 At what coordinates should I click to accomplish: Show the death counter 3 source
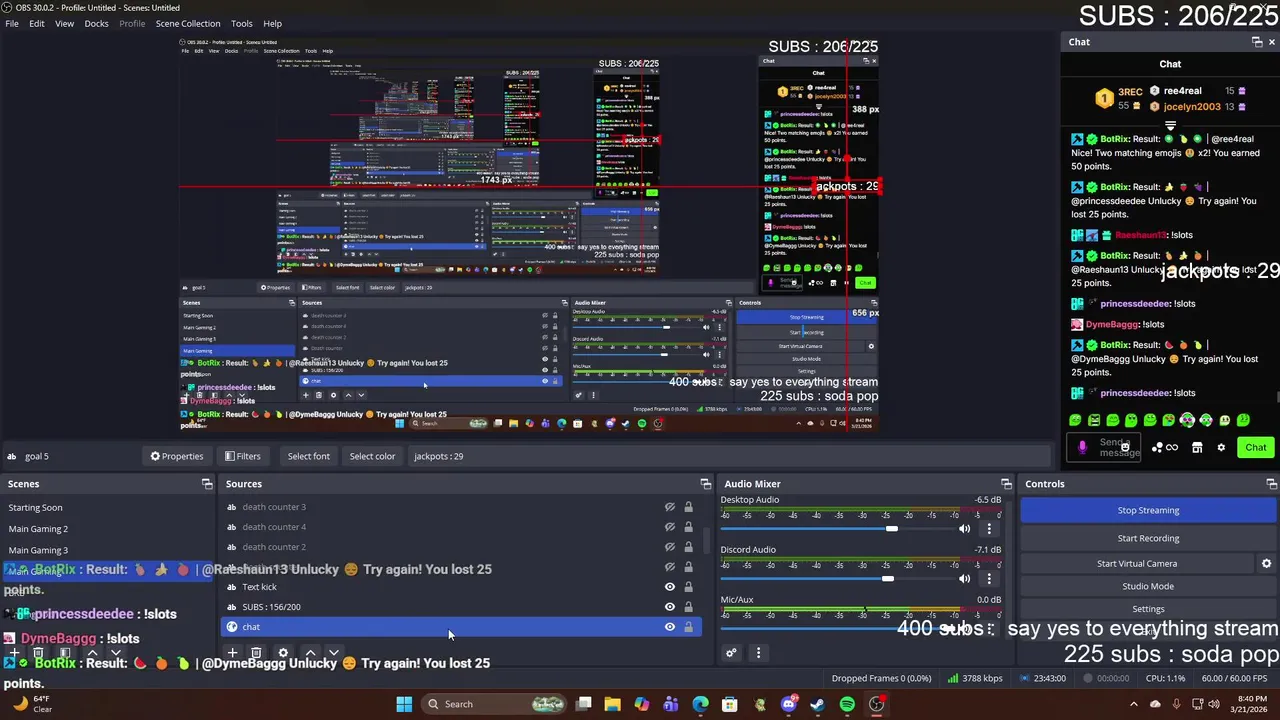point(670,507)
